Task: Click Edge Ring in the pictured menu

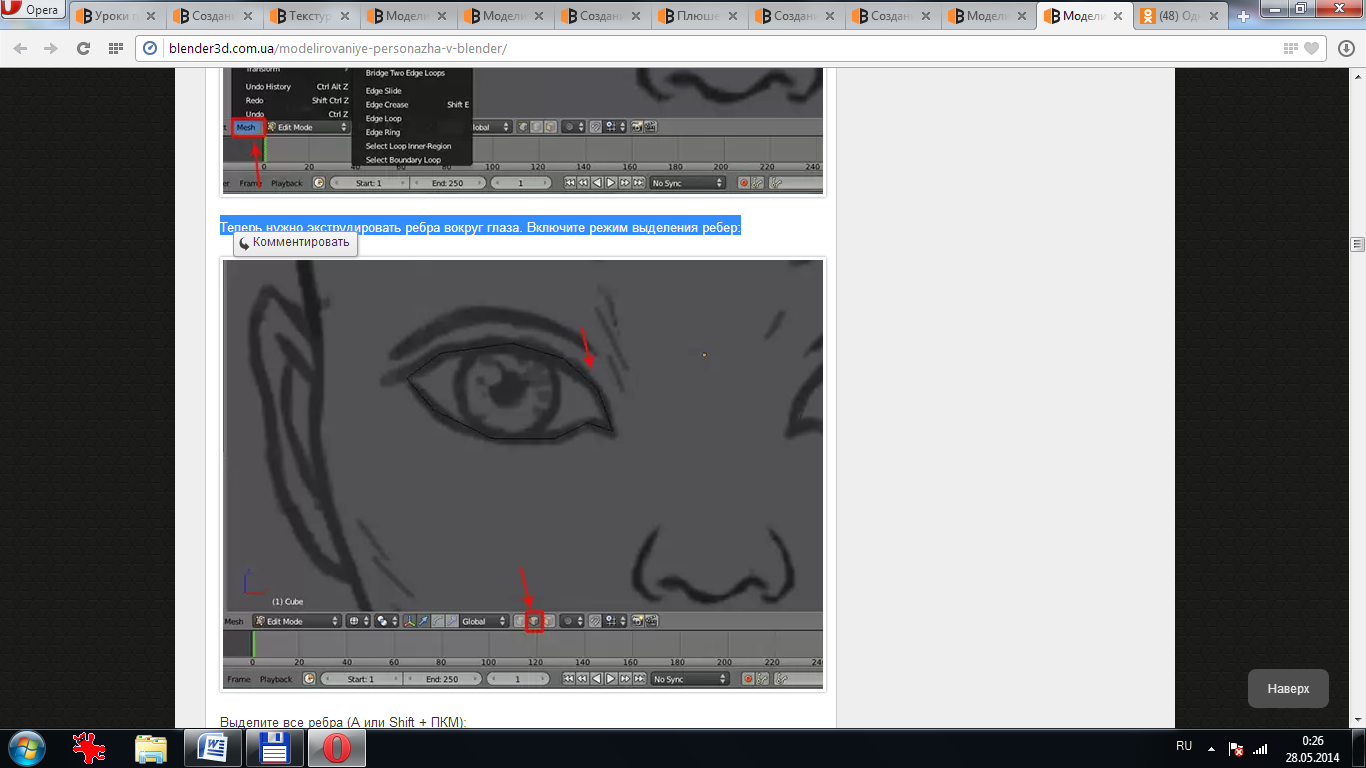Action: (383, 132)
